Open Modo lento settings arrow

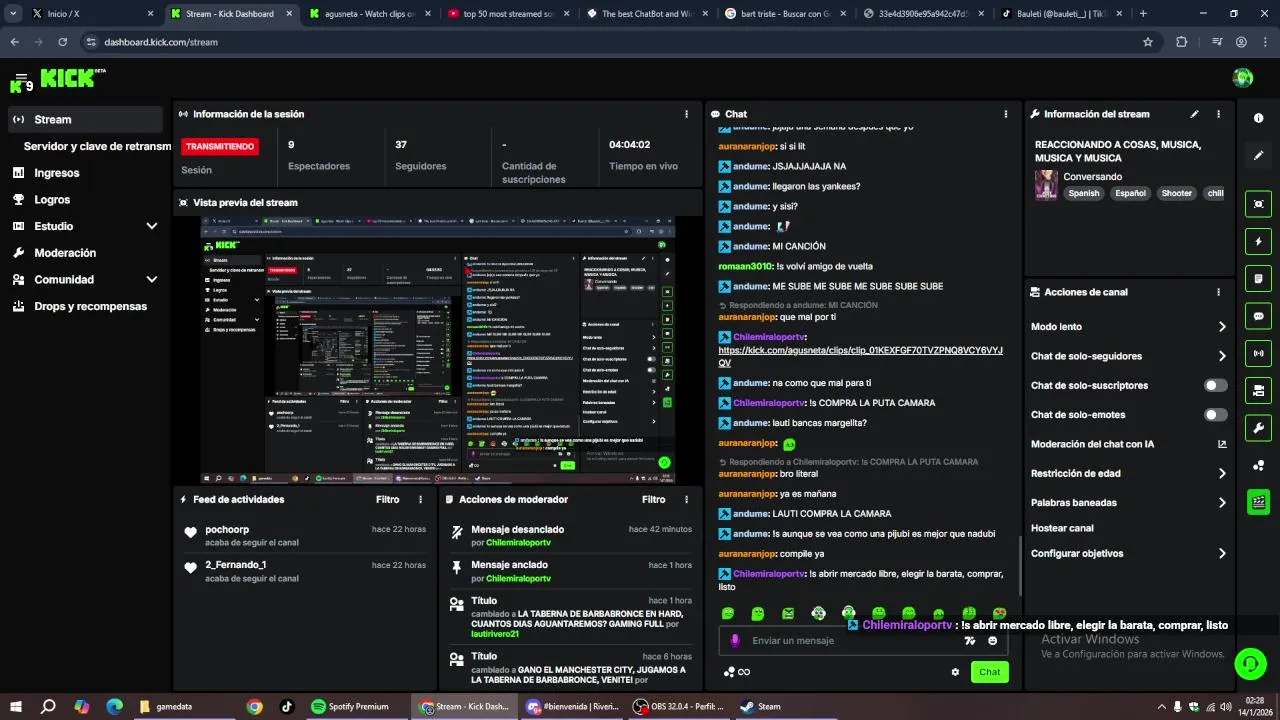click(x=1222, y=326)
